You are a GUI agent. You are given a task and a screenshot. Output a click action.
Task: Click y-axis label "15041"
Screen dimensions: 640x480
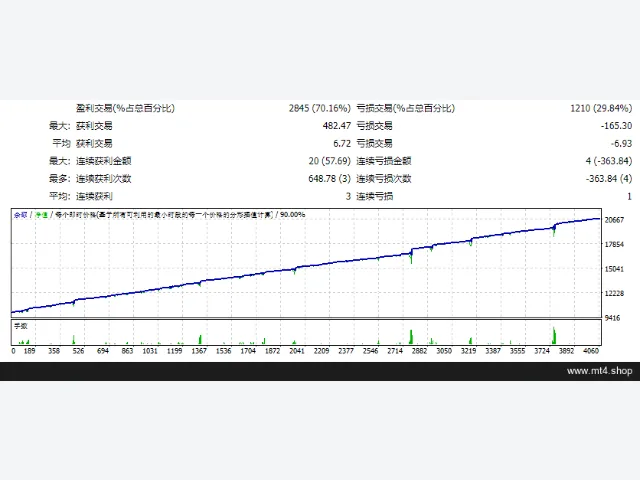614,269
